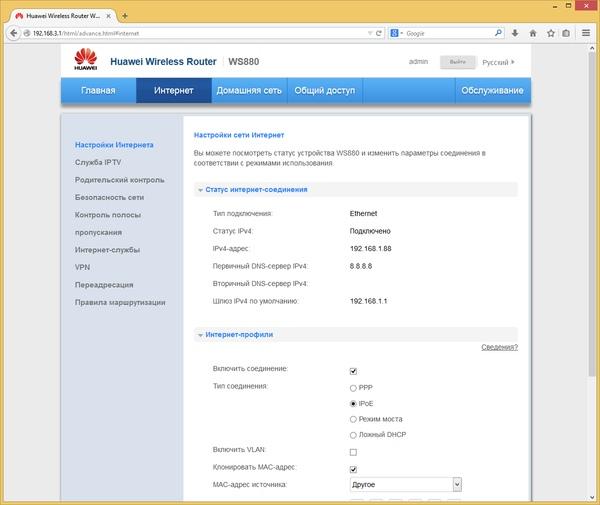
Task: Click the Google search input field
Action: [448, 33]
